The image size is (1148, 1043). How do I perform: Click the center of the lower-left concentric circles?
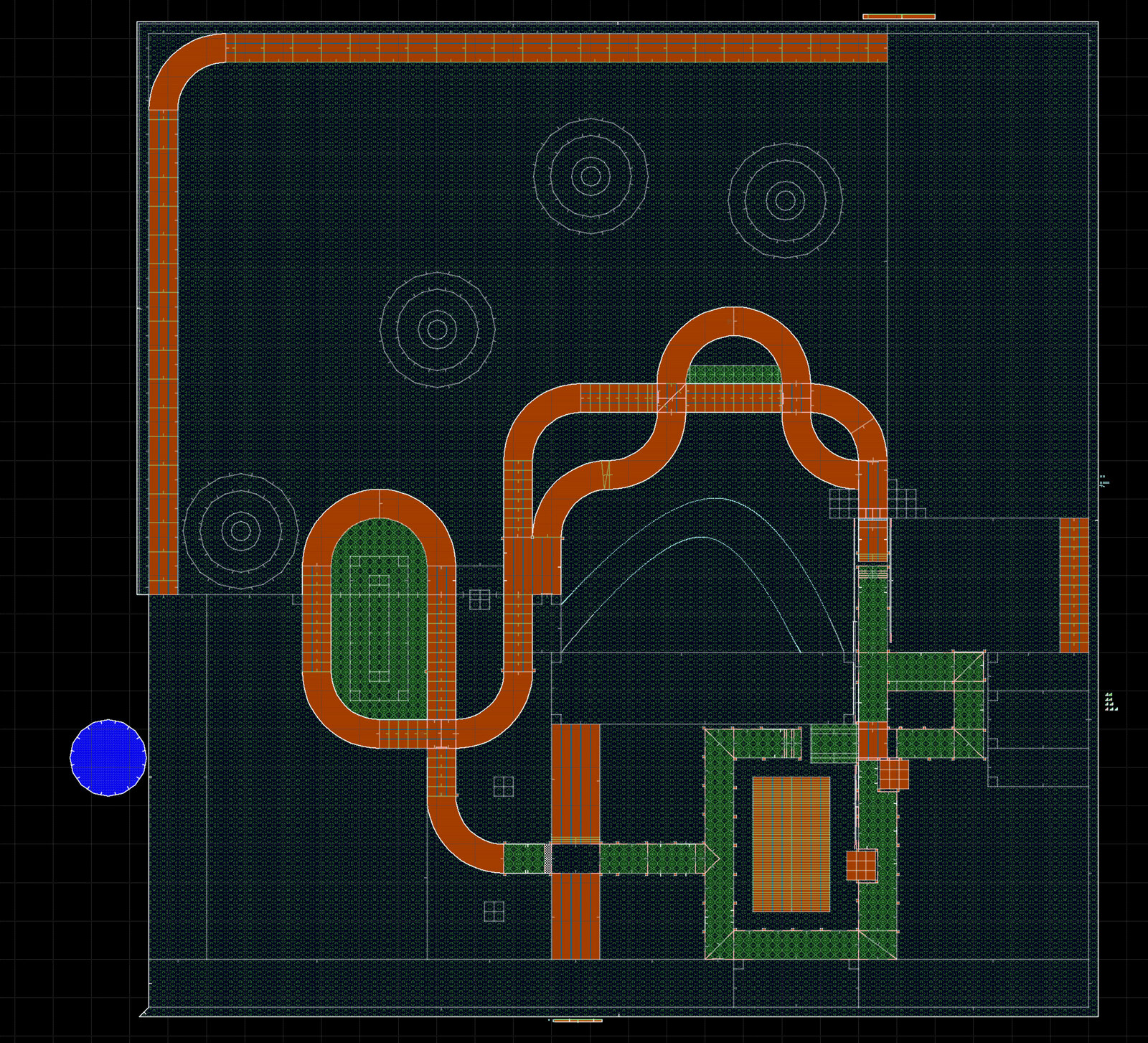[x=241, y=531]
